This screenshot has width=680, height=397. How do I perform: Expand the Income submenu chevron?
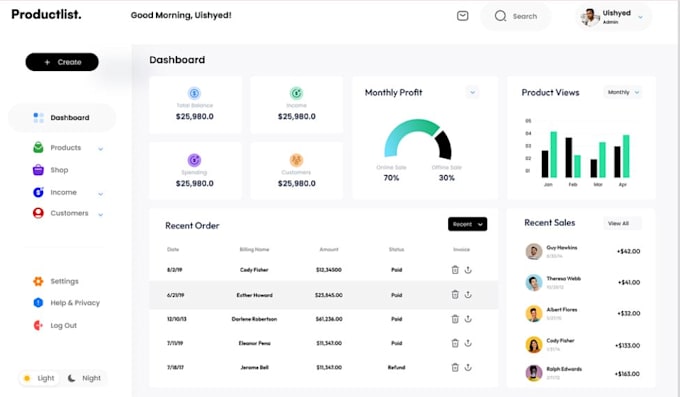coord(101,194)
